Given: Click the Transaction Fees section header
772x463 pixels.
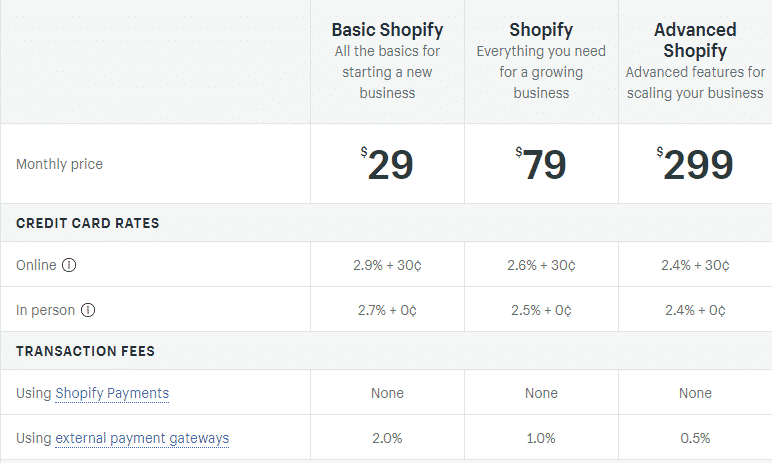Looking at the screenshot, I should (85, 352).
